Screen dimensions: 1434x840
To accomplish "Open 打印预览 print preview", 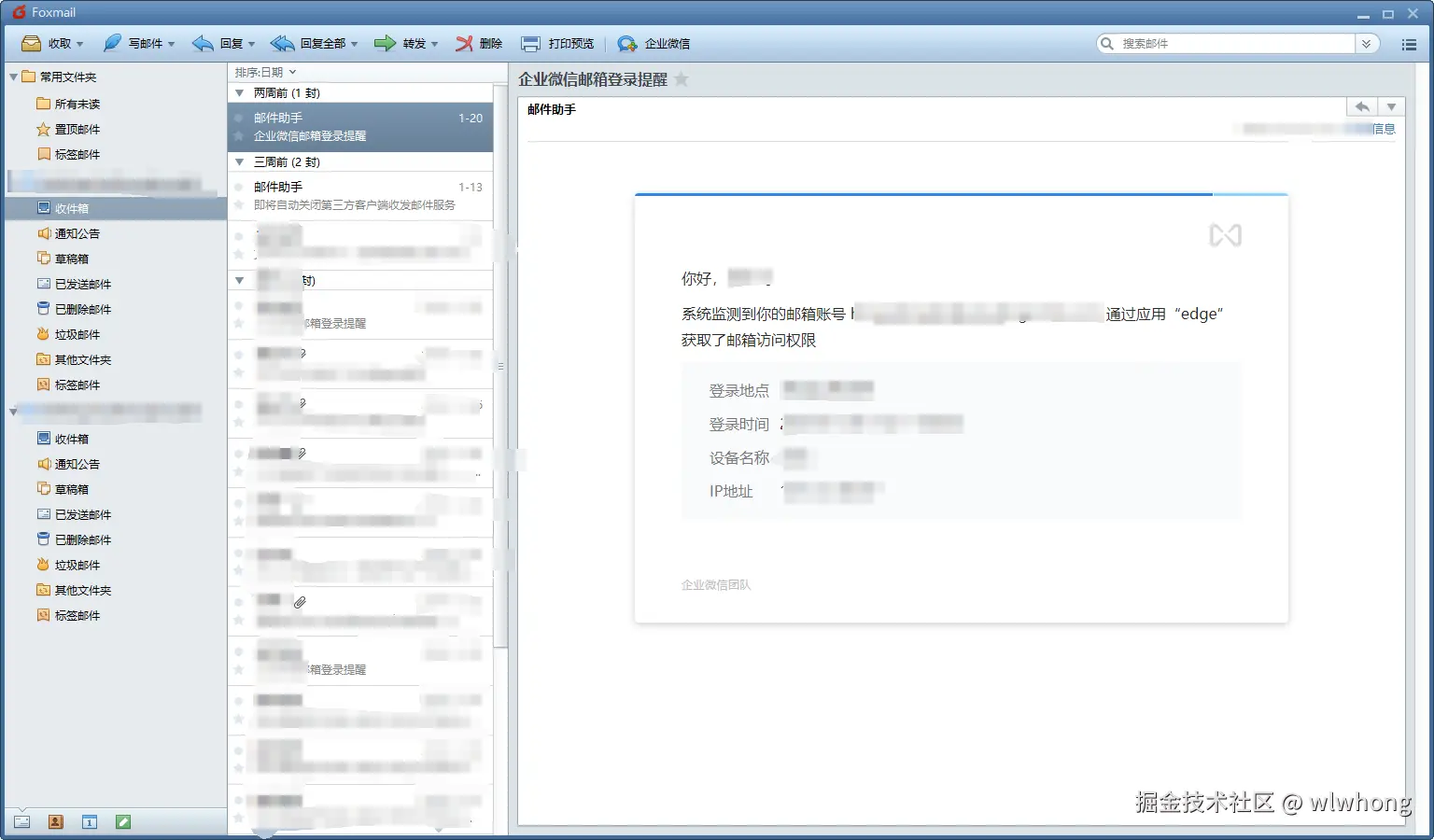I will click(557, 44).
